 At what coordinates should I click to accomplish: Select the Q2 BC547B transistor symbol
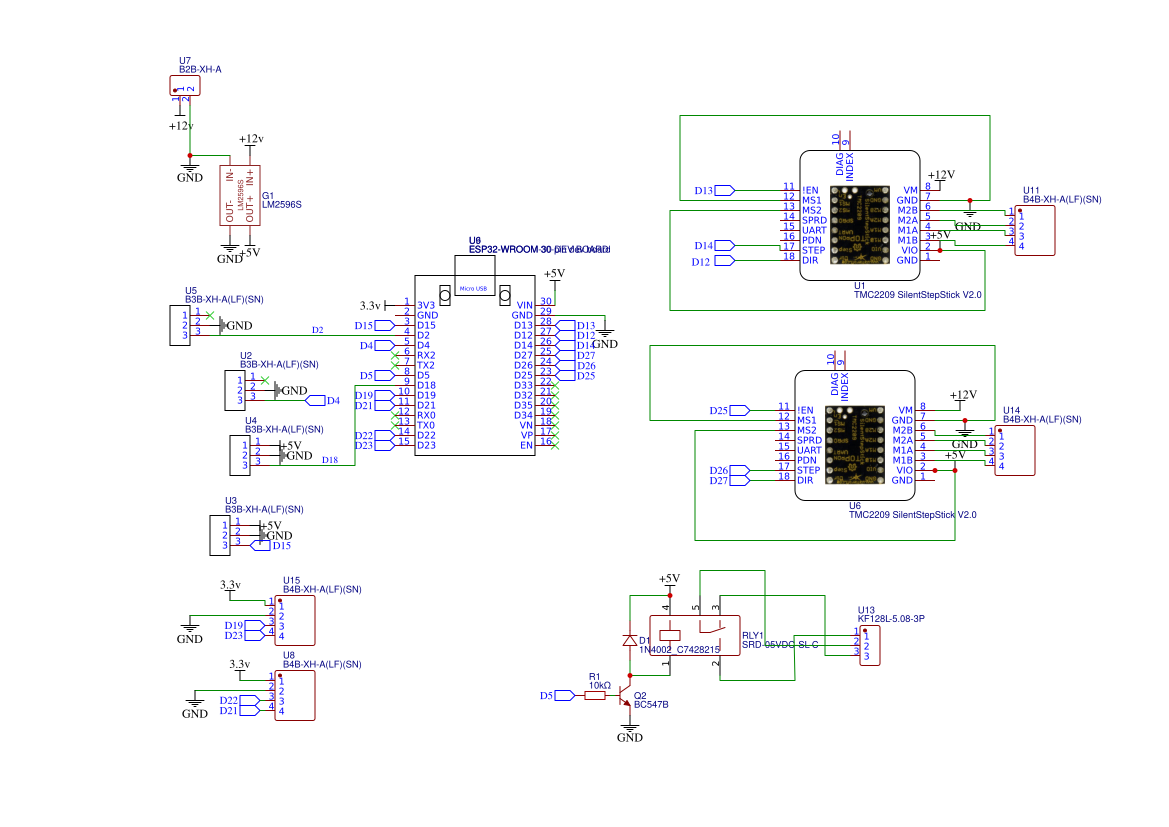626,696
